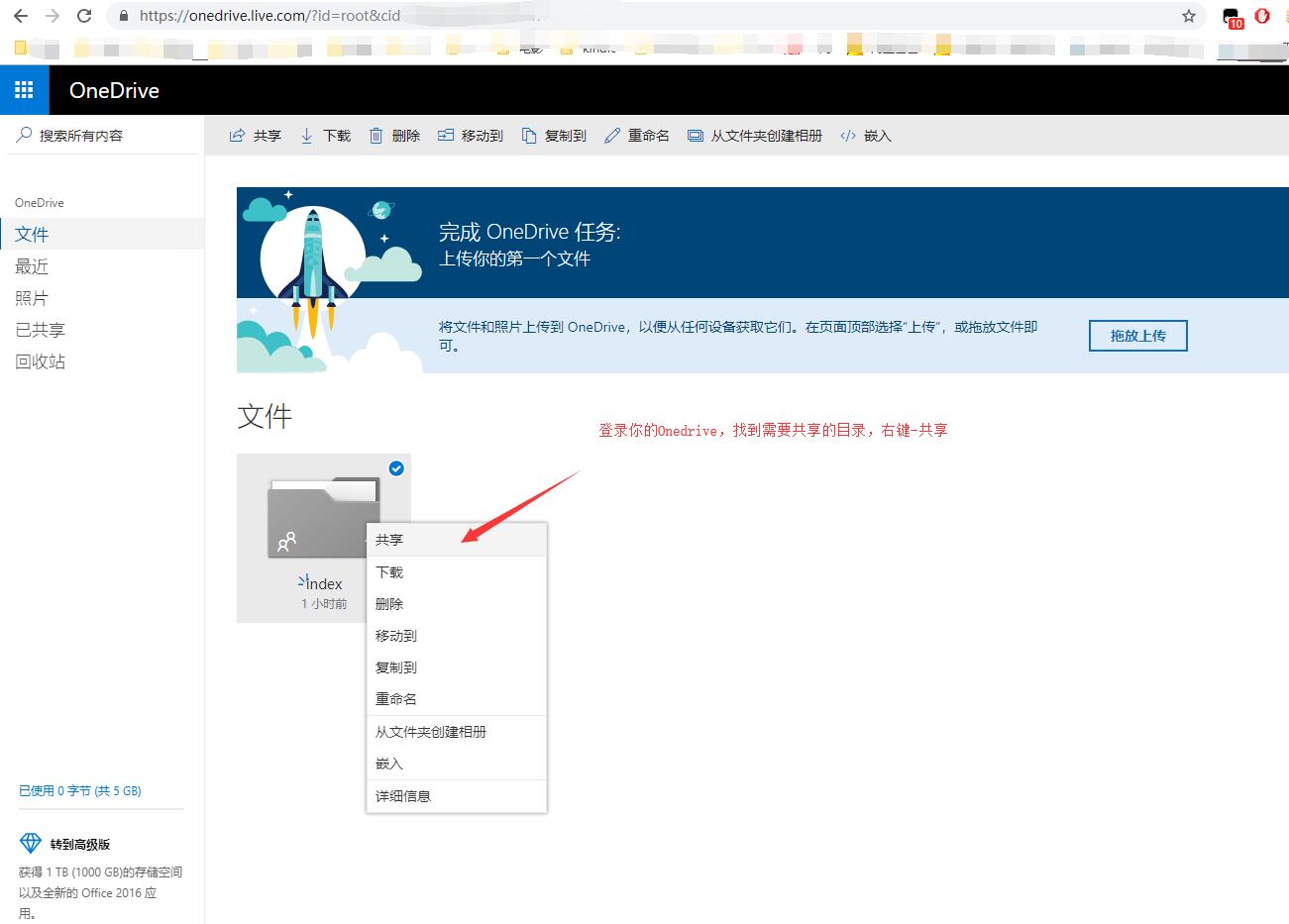
Task: Choose 重命名 in the context menu
Action: point(457,699)
